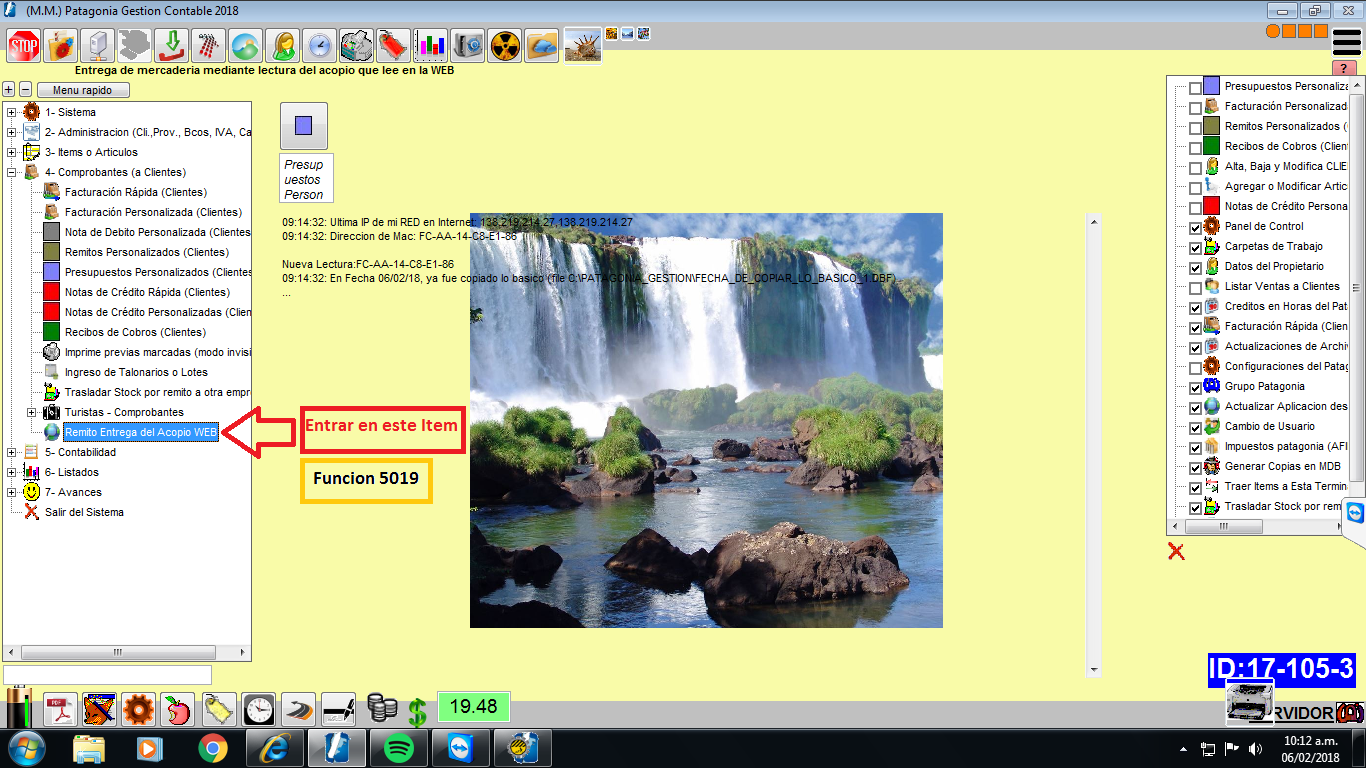Click the green download arrow toolbar icon

click(x=172, y=46)
